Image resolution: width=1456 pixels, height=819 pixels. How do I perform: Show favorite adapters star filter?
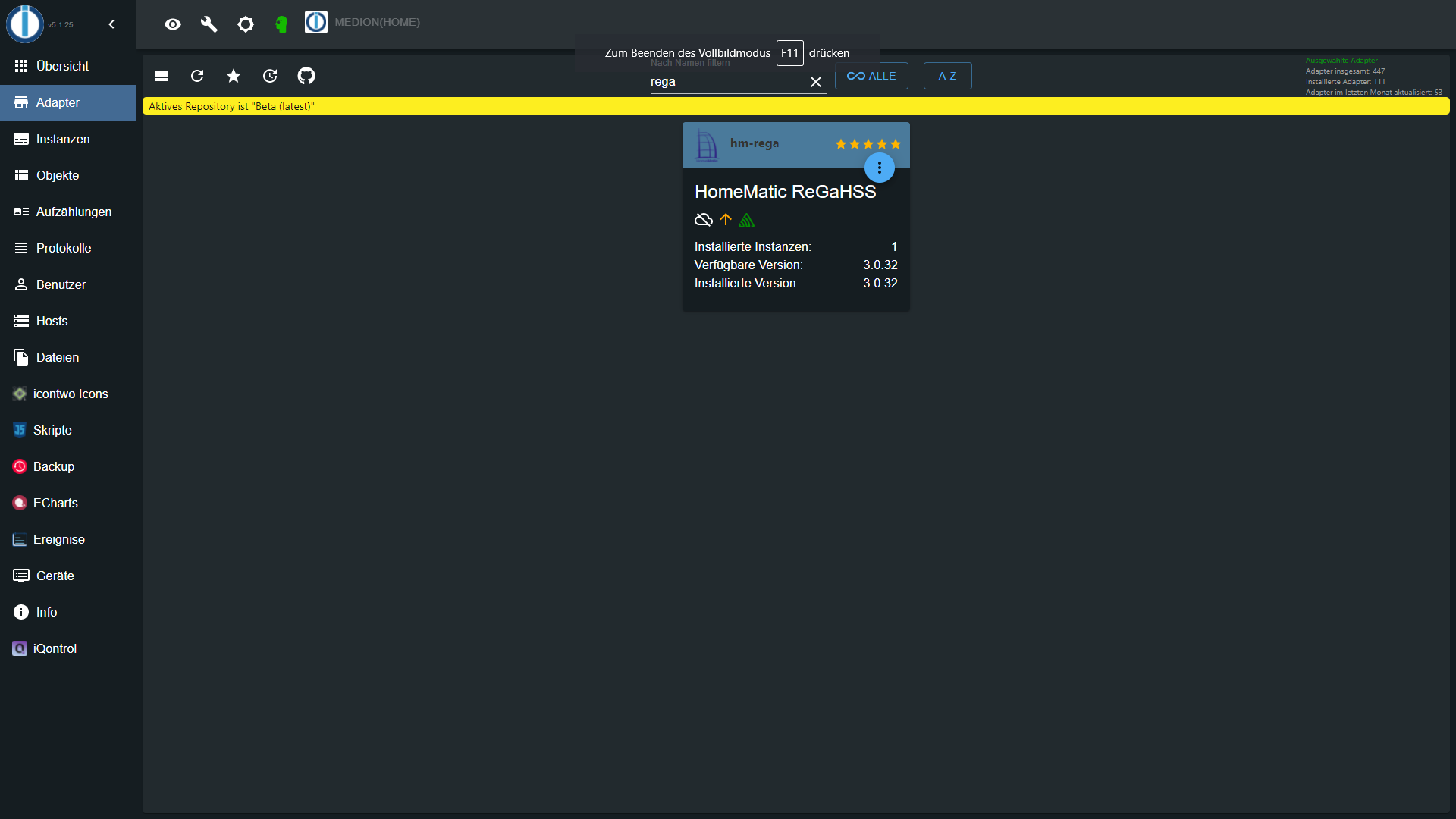(x=234, y=76)
